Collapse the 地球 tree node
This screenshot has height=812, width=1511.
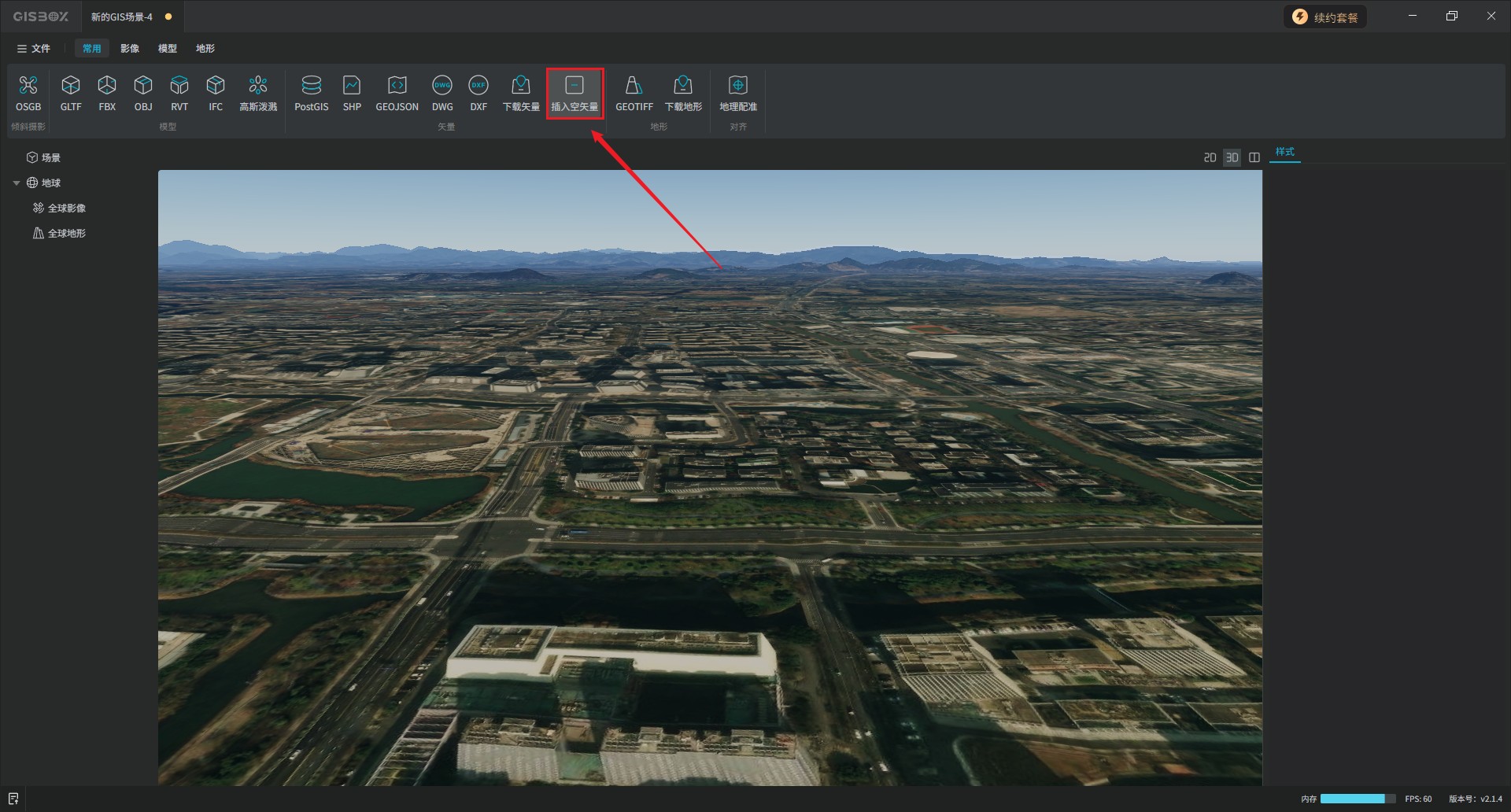pos(17,183)
